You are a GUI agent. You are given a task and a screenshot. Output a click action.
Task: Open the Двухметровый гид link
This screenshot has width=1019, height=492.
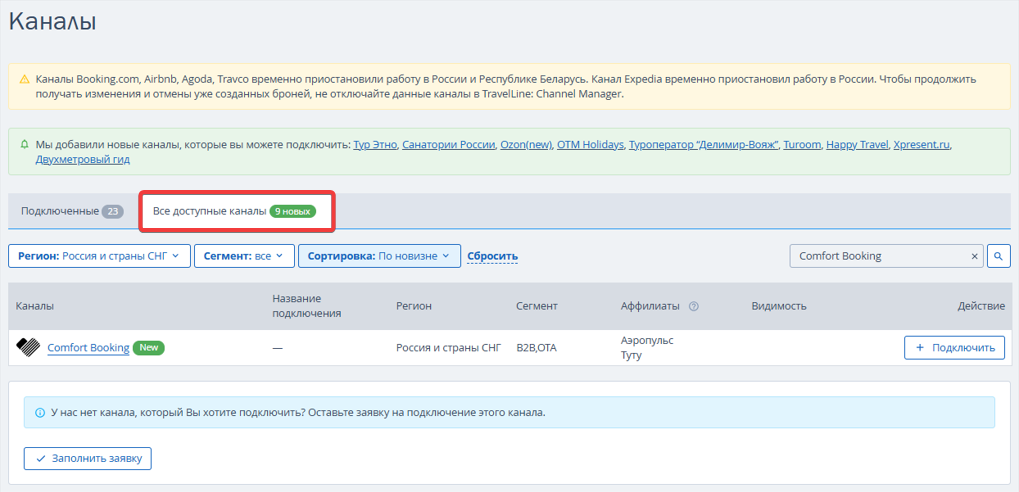coord(83,159)
